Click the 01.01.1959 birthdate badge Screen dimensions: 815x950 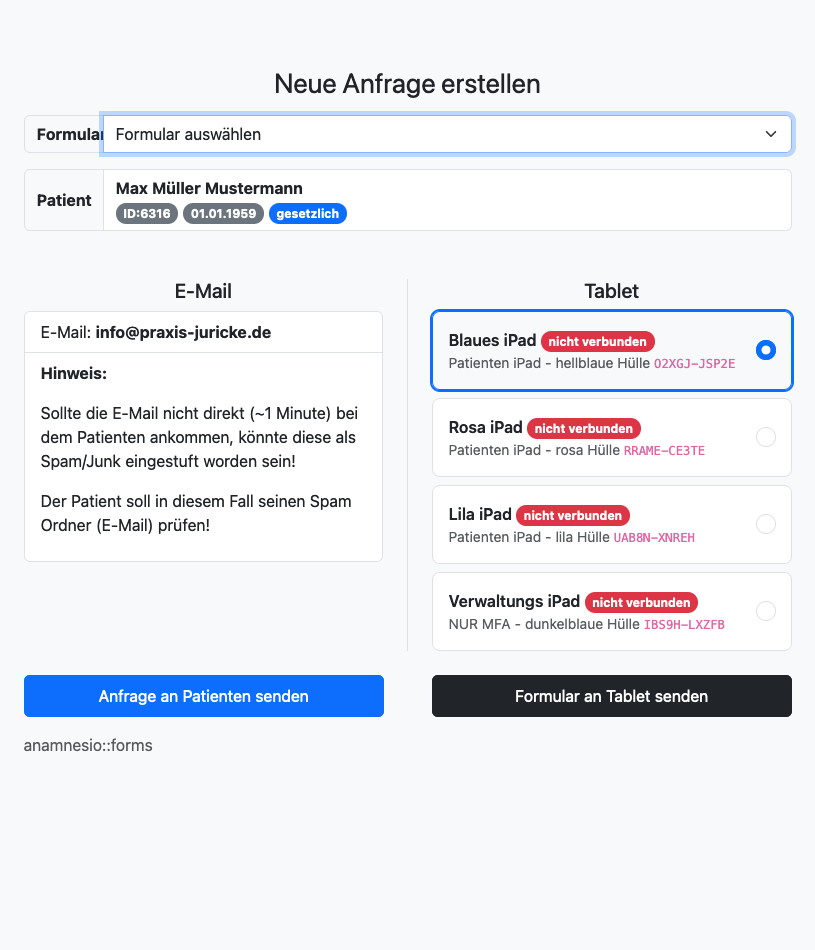pyautogui.click(x=223, y=213)
